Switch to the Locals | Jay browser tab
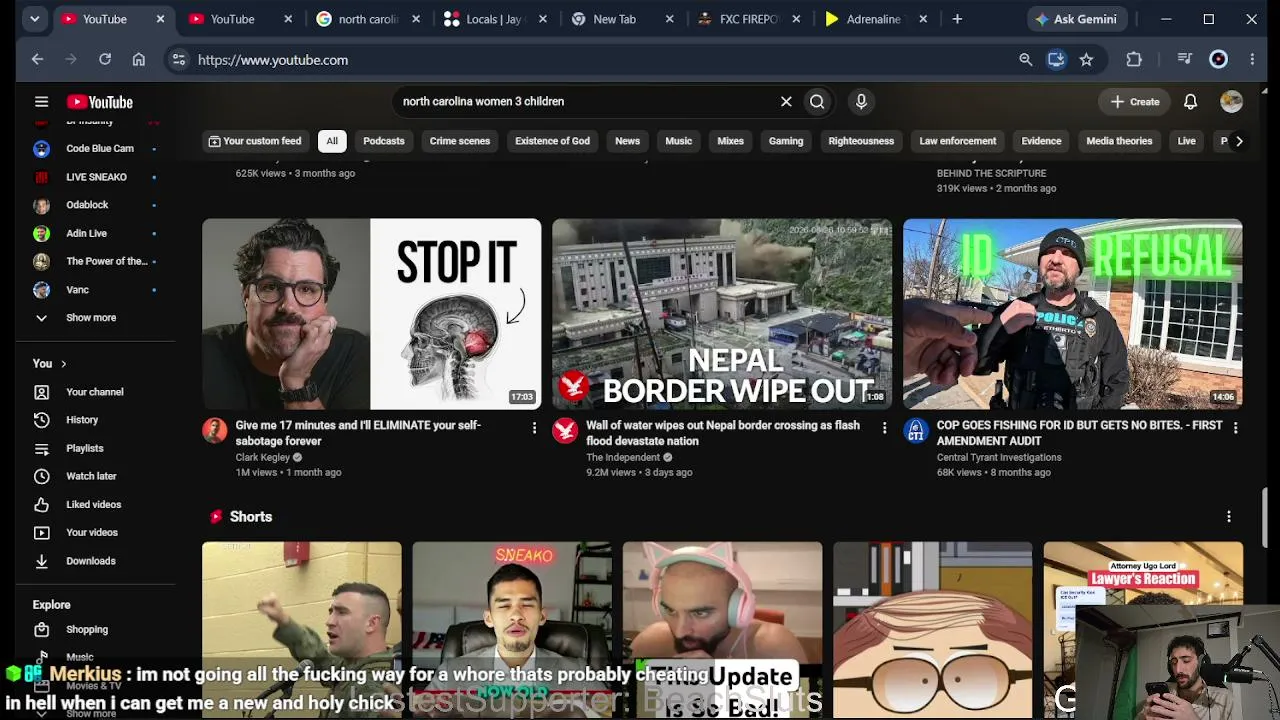 494,19
